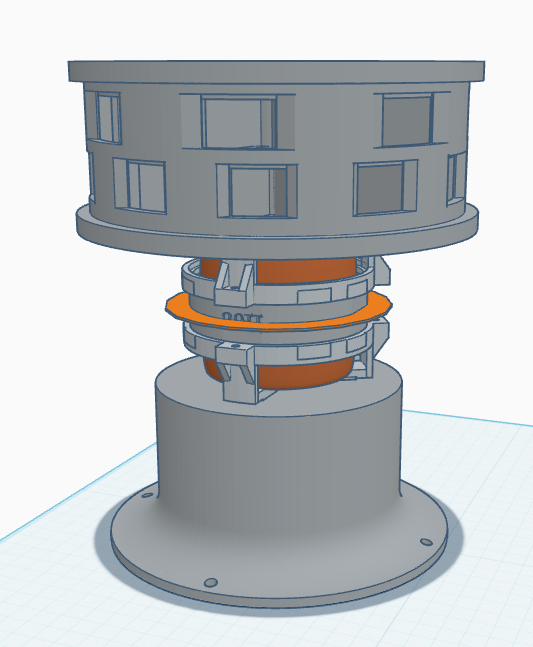Select the thin top cap plate of the drum

click(x=276, y=71)
